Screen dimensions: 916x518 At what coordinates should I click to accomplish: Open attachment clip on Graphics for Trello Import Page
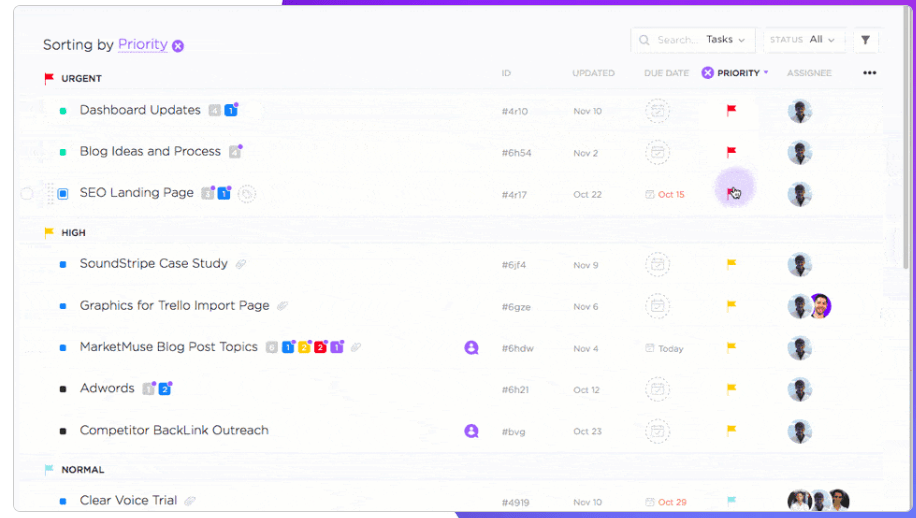coord(283,306)
